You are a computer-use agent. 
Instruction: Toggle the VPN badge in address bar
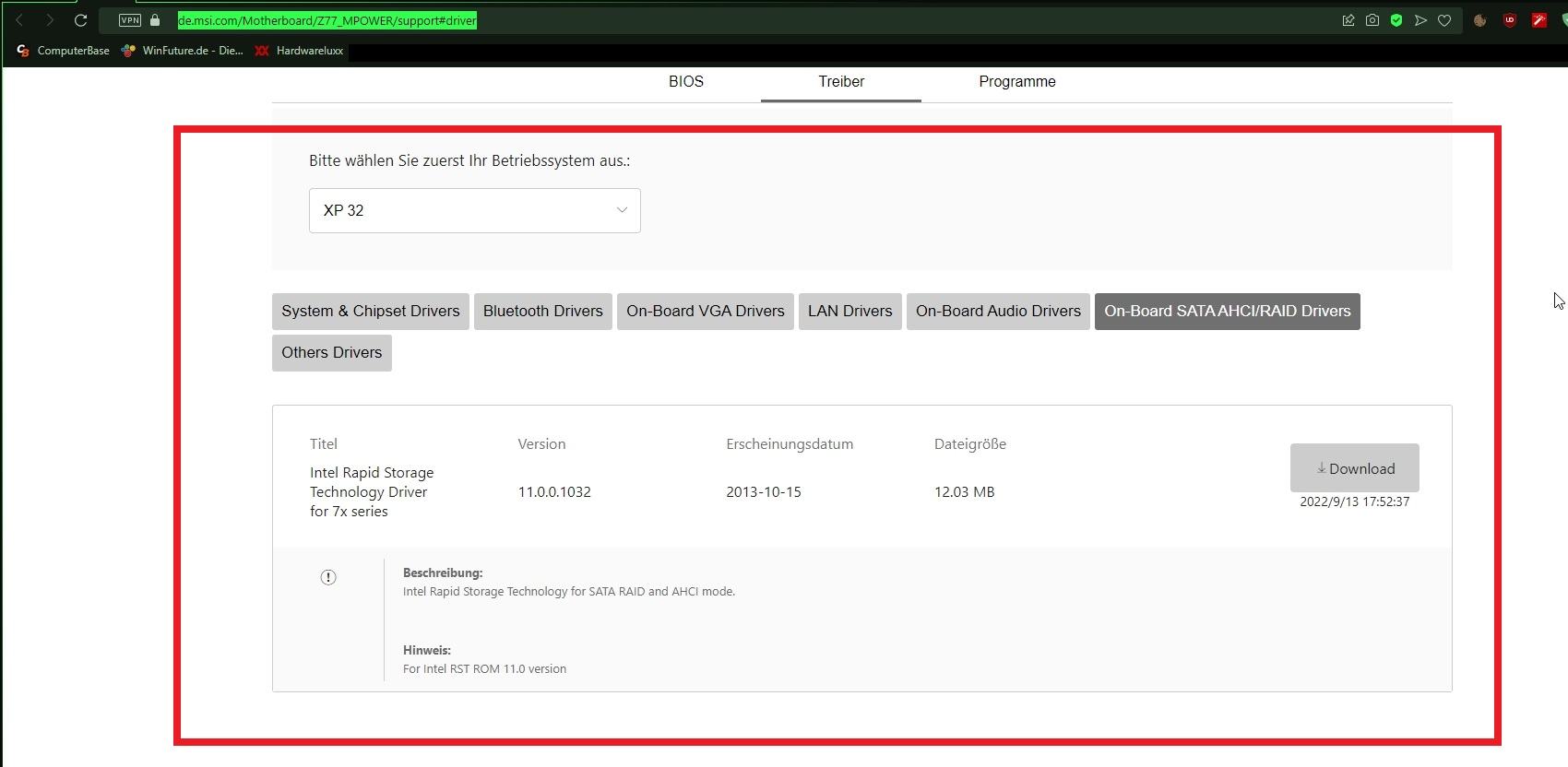point(130,20)
